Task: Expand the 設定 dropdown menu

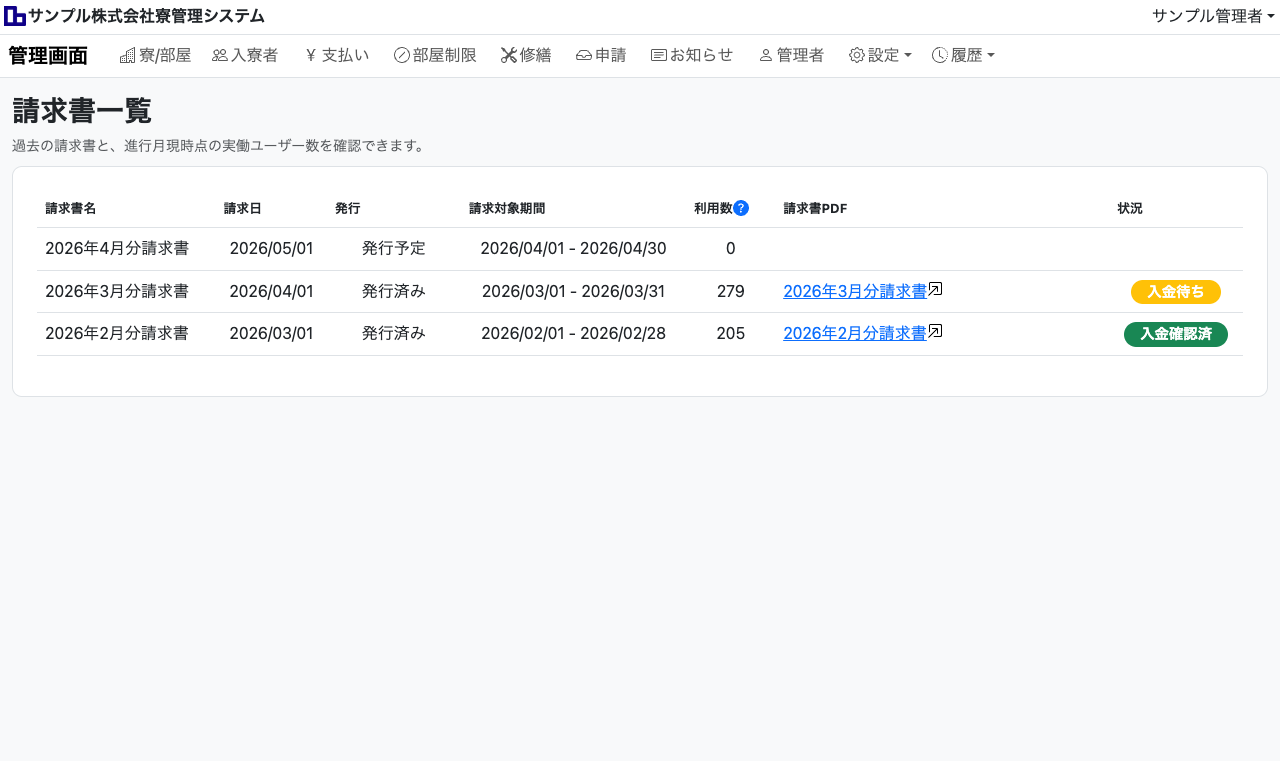Action: pos(880,56)
